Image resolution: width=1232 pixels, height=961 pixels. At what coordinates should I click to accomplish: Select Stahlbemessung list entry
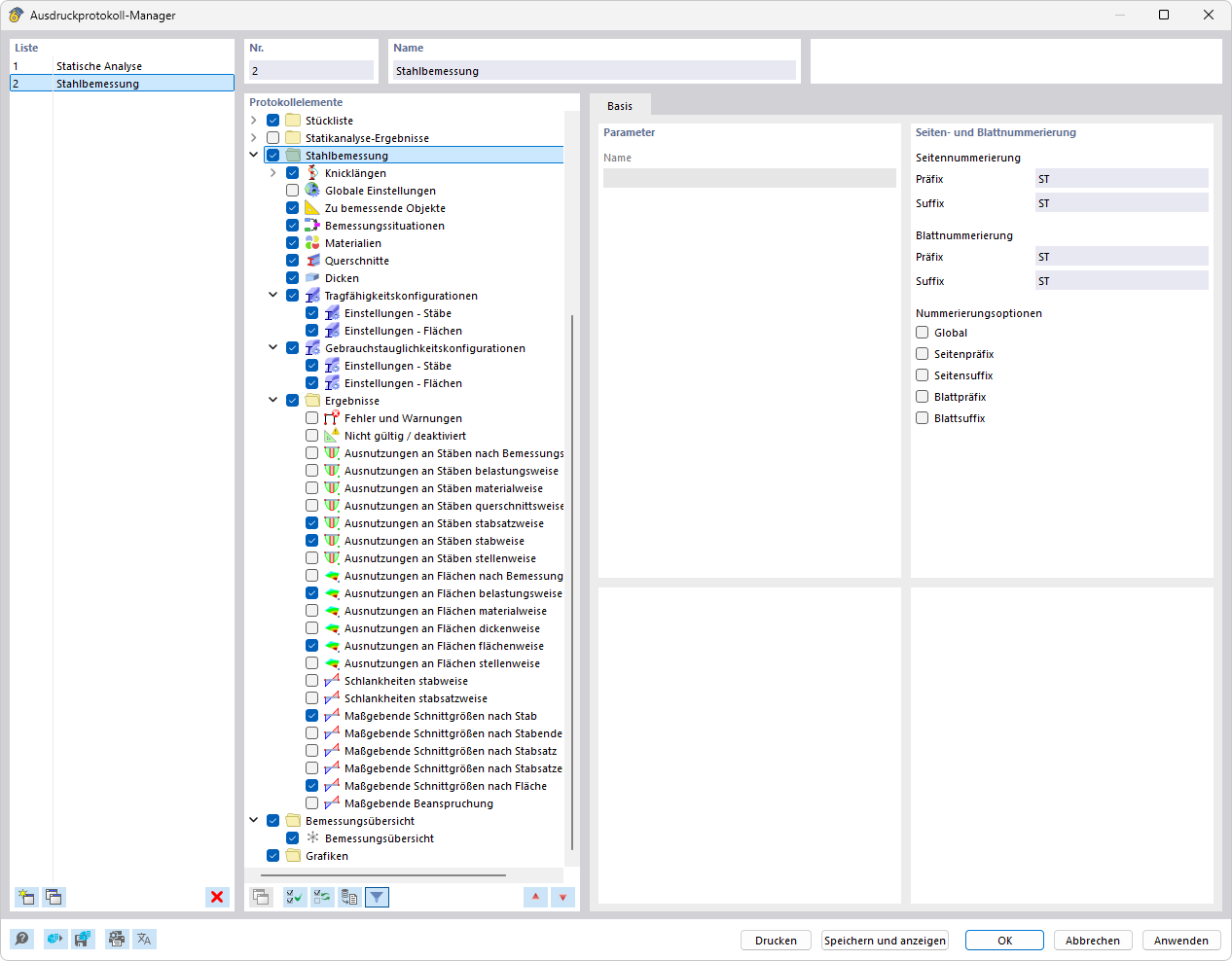click(x=122, y=84)
